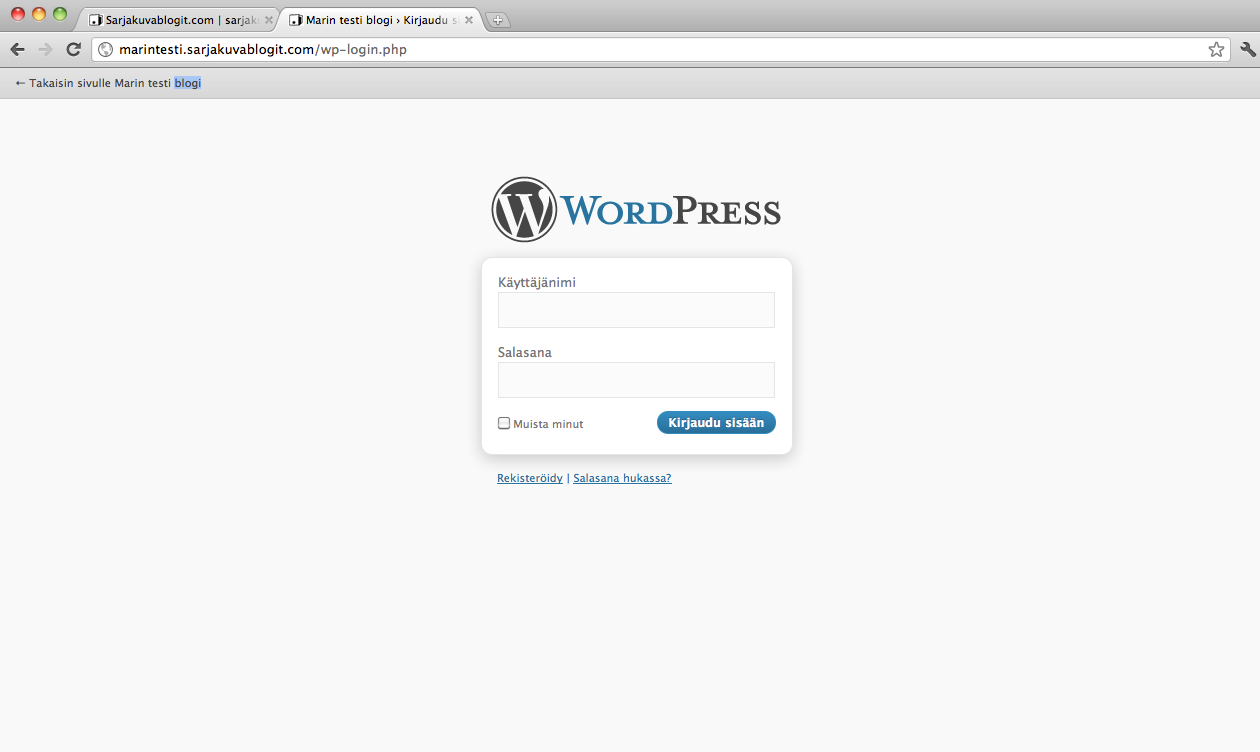
Task: Open the Chrome wrench settings menu
Action: coord(1247,49)
